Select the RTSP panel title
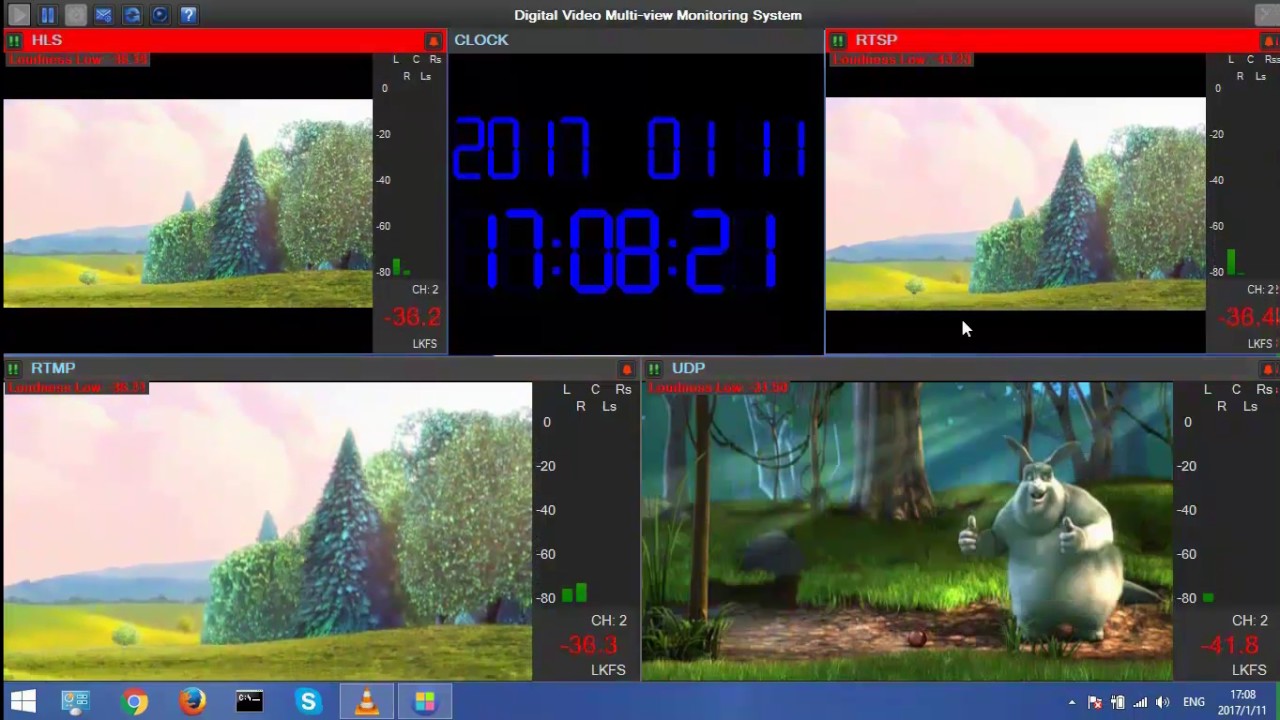The image size is (1280, 720). [876, 40]
